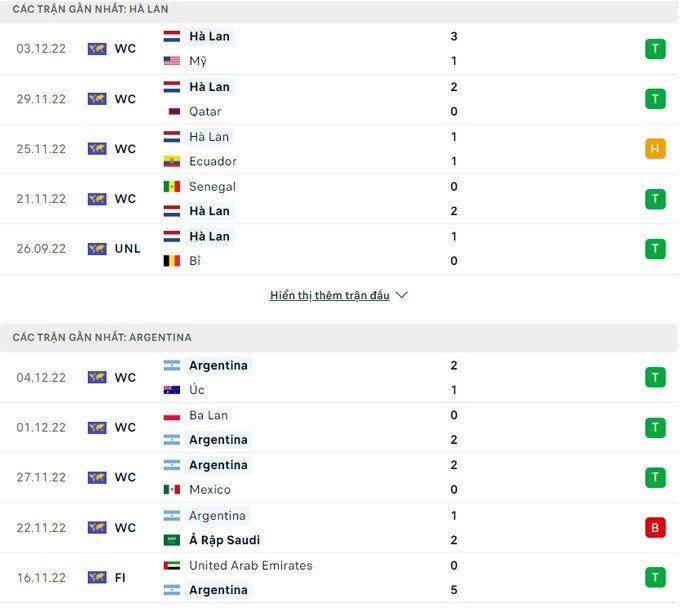
Task: Click the Saudi Arabia flag icon
Action: click(171, 540)
